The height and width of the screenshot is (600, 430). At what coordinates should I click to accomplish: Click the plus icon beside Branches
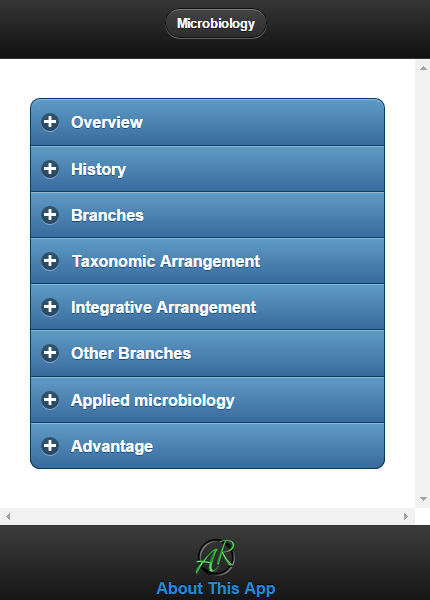click(x=50, y=215)
